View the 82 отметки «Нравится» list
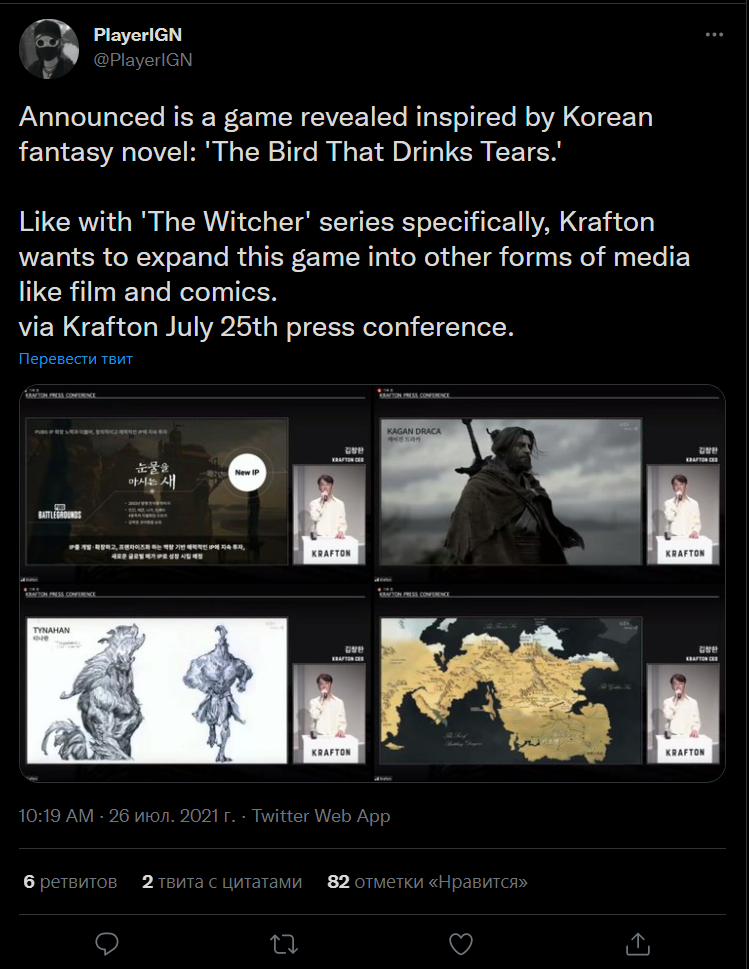 (x=427, y=882)
